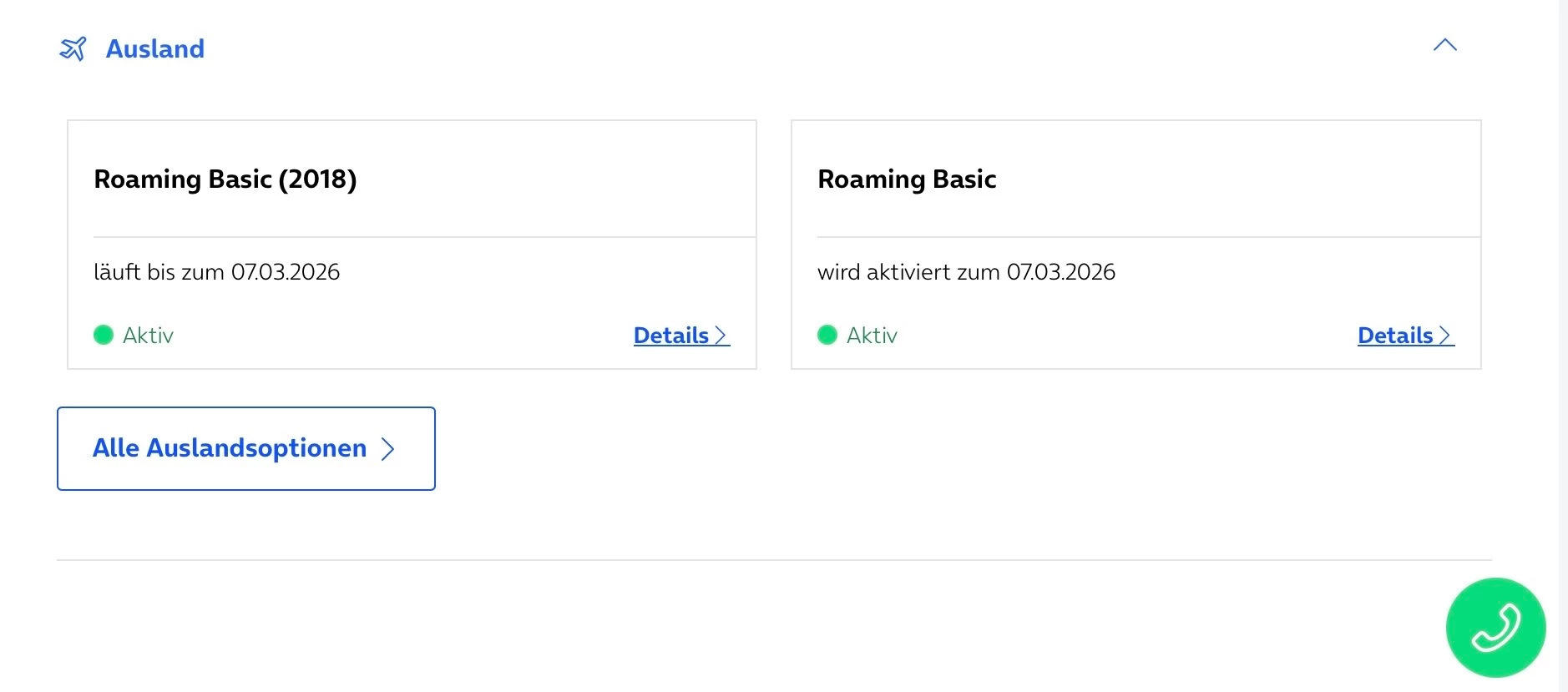Click Aktiv label in card activating 07.03.2026

(x=872, y=336)
